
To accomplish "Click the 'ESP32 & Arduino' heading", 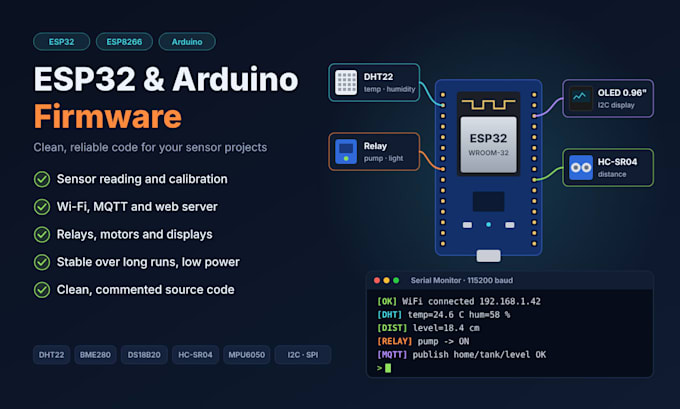I will tap(166, 79).
